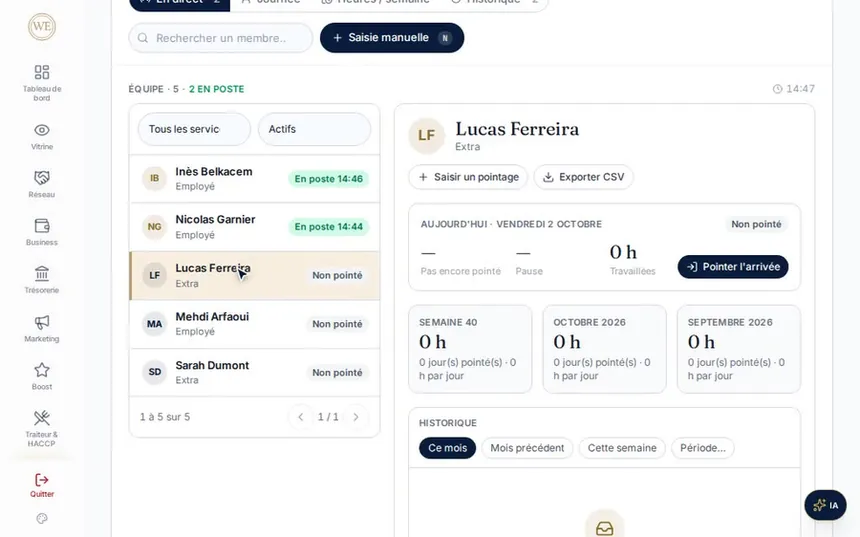Click the Exporter CSV button
This screenshot has width=860, height=537.
pos(584,177)
